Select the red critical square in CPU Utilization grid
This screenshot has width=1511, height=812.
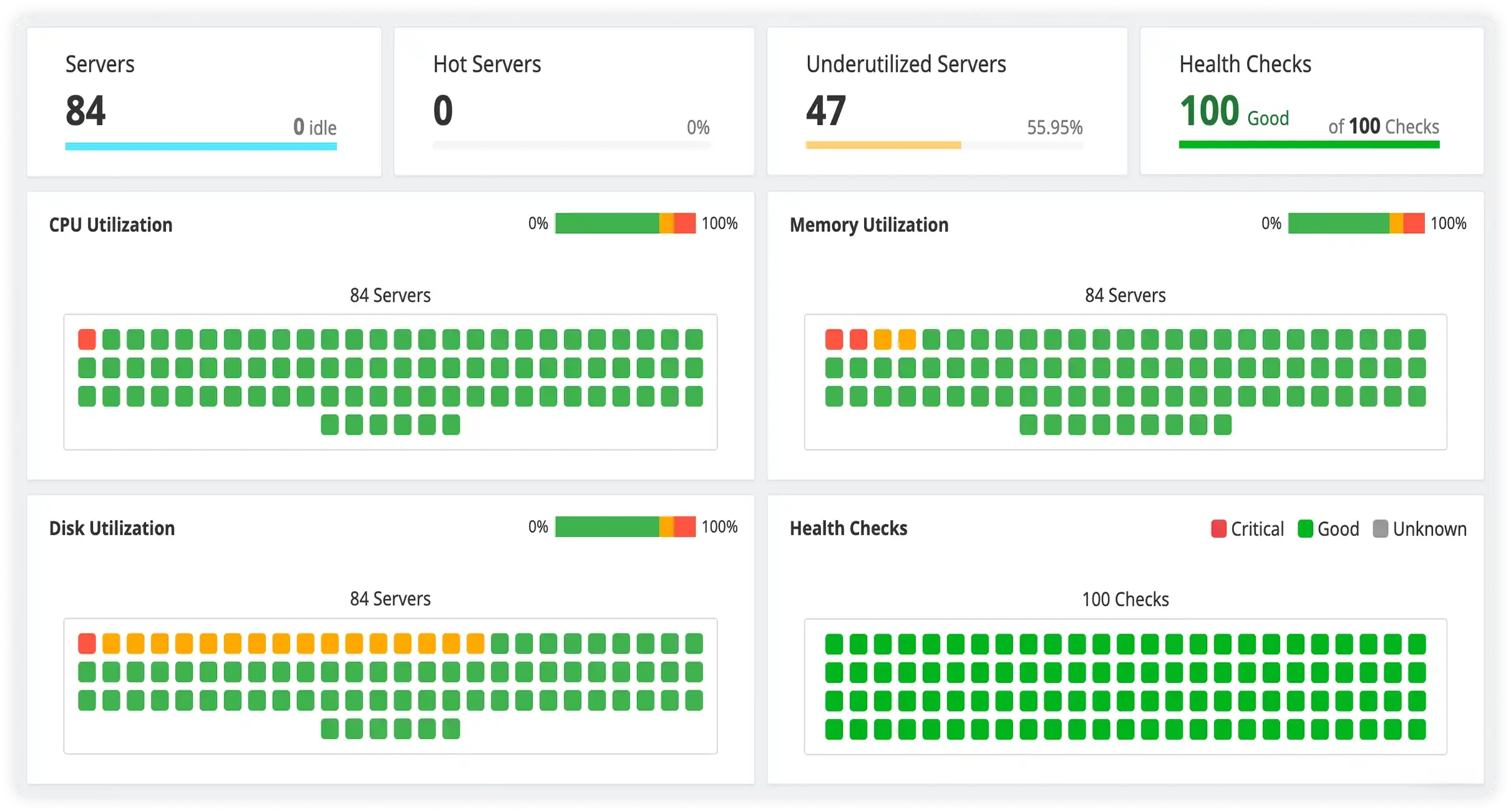pyautogui.click(x=87, y=339)
